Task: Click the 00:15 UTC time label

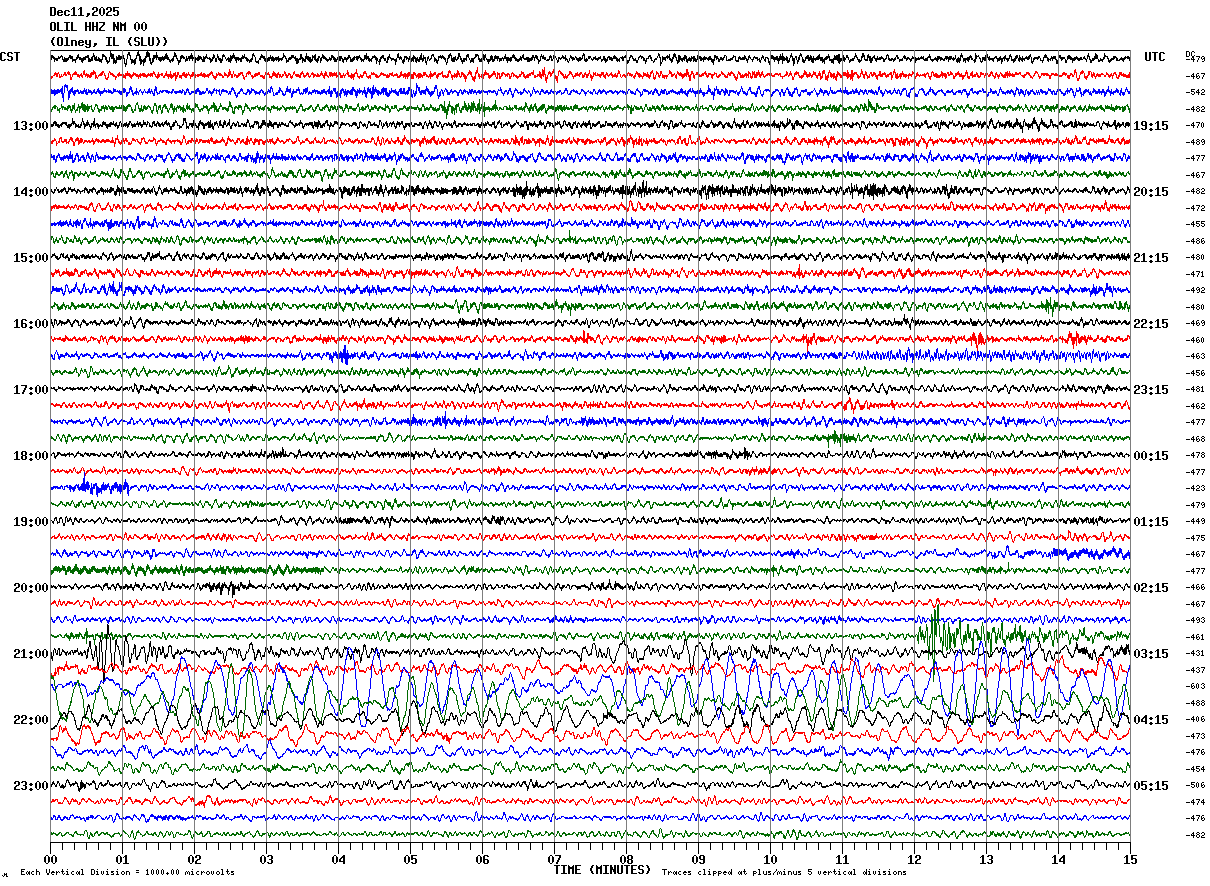Action: point(1150,456)
